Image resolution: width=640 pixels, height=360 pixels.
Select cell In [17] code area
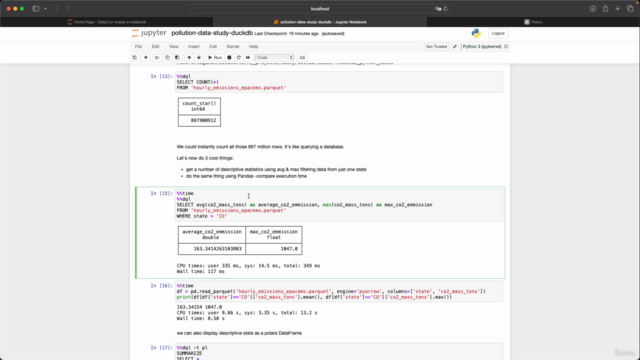click(339, 352)
